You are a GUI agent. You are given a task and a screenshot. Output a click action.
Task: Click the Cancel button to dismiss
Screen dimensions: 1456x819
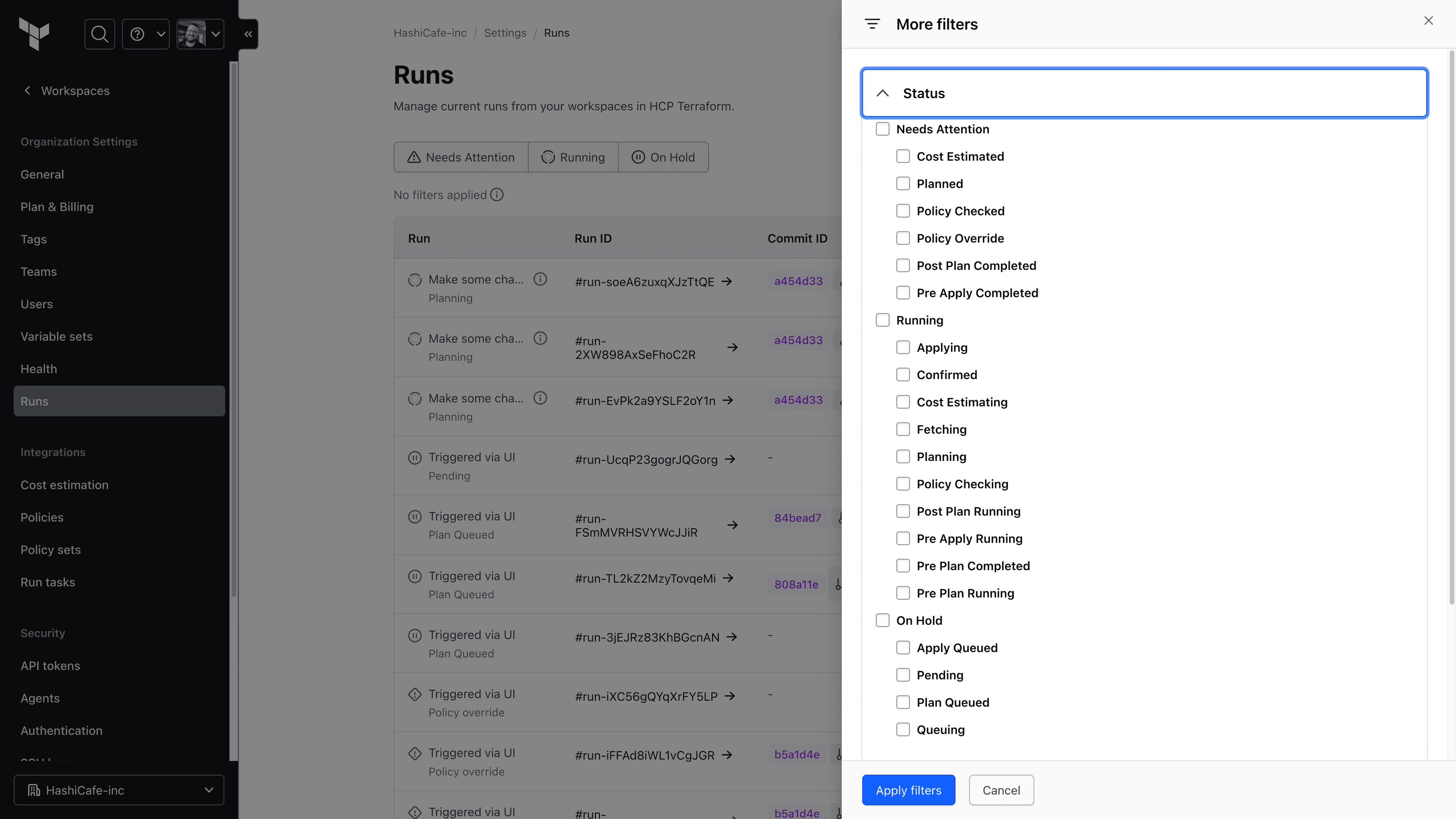click(x=1001, y=790)
